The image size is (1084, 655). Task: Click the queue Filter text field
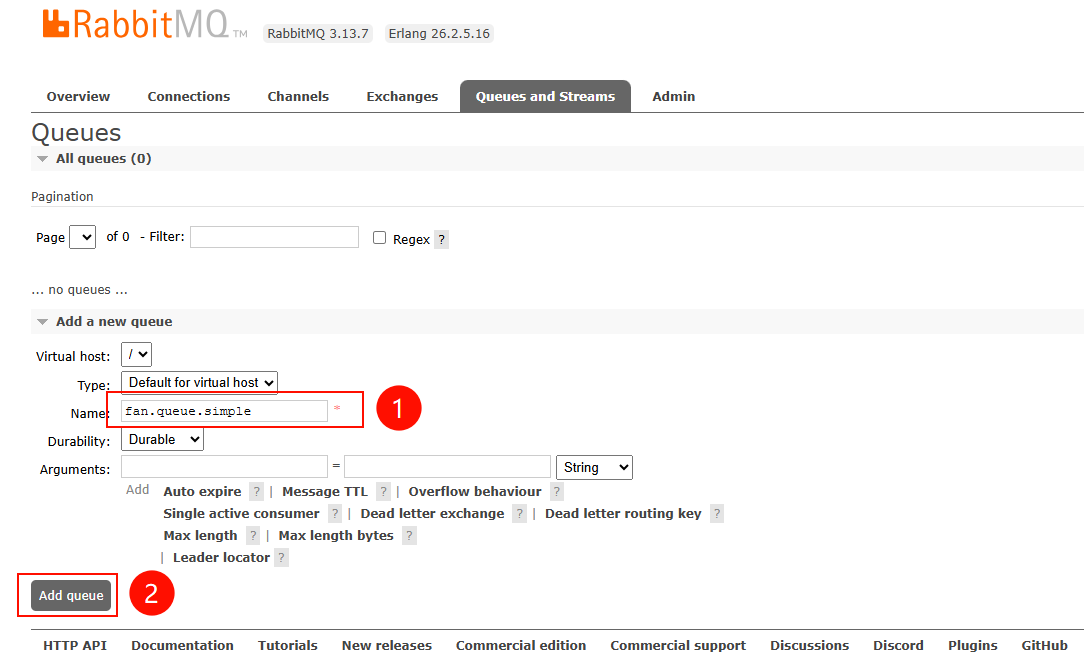(274, 237)
